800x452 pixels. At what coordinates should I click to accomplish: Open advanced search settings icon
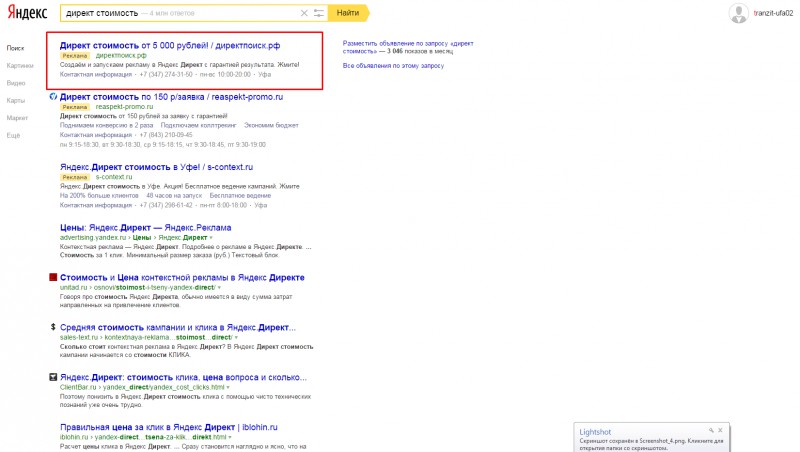319,13
